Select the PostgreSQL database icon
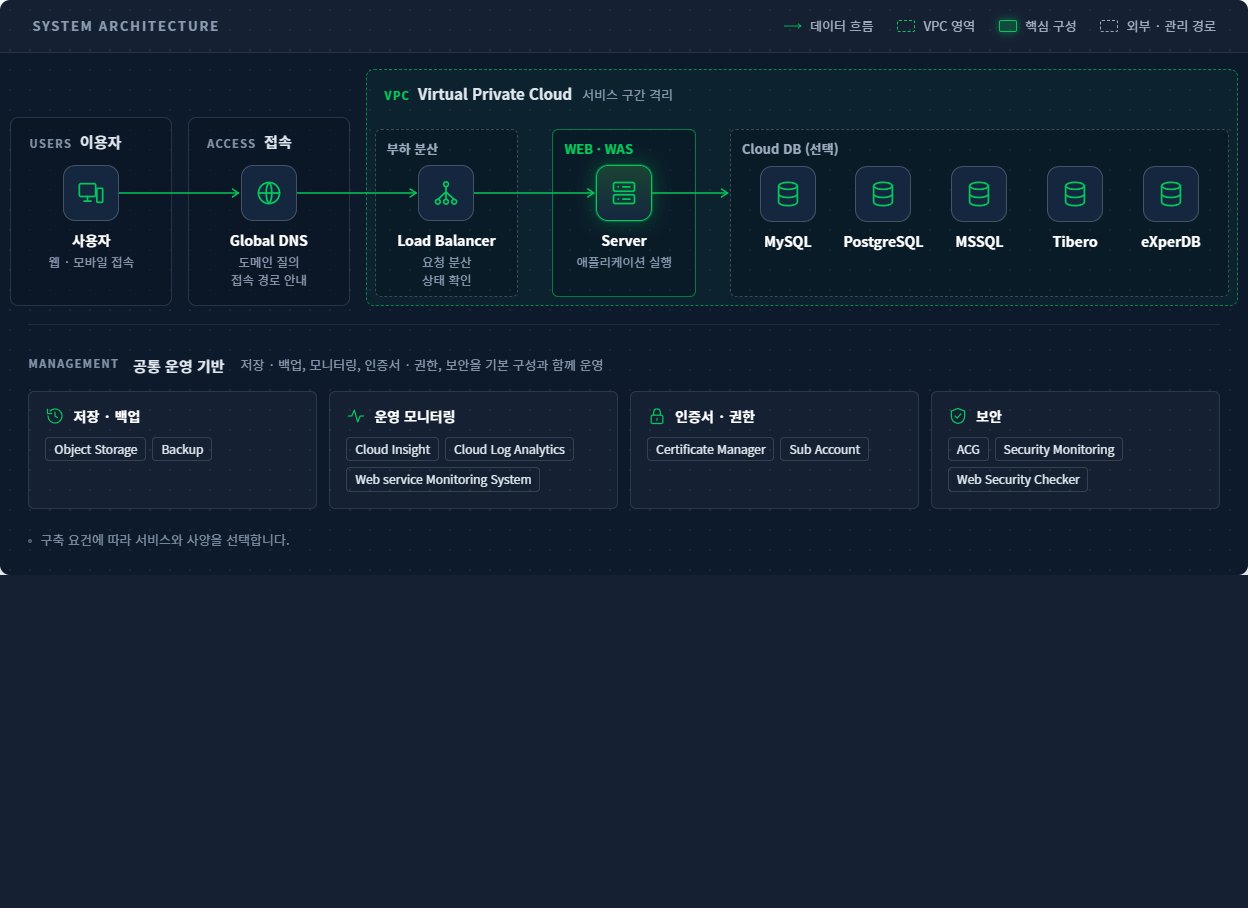 coord(883,194)
